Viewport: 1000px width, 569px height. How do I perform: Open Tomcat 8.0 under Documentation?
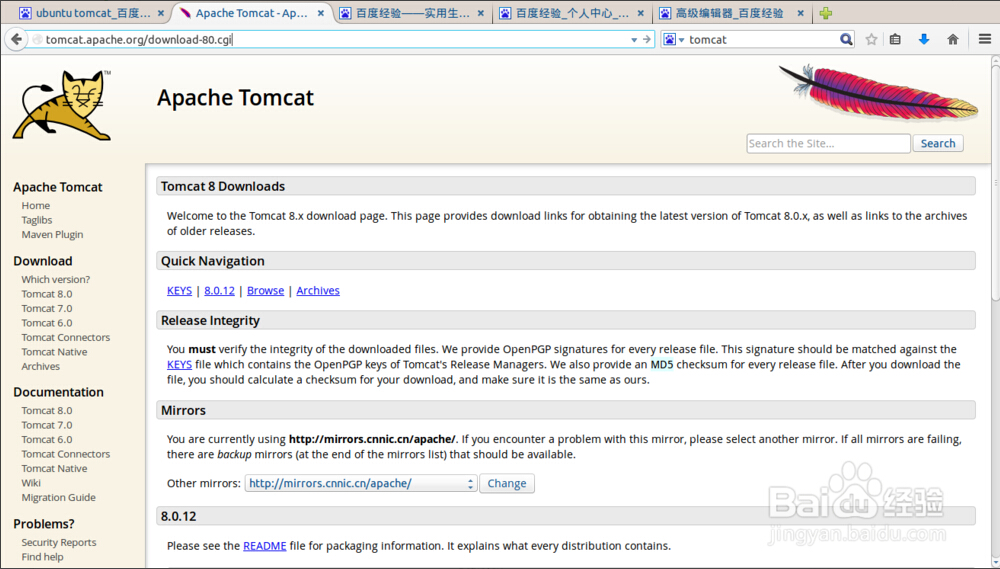(x=47, y=411)
